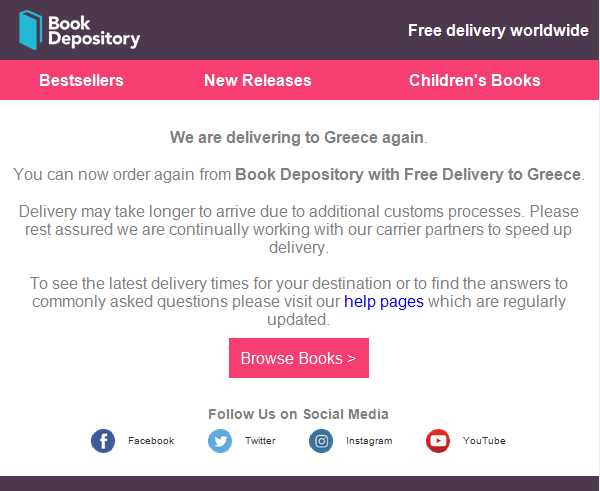Click the Book Depository wordmark text
The image size is (600, 491).
point(94,31)
